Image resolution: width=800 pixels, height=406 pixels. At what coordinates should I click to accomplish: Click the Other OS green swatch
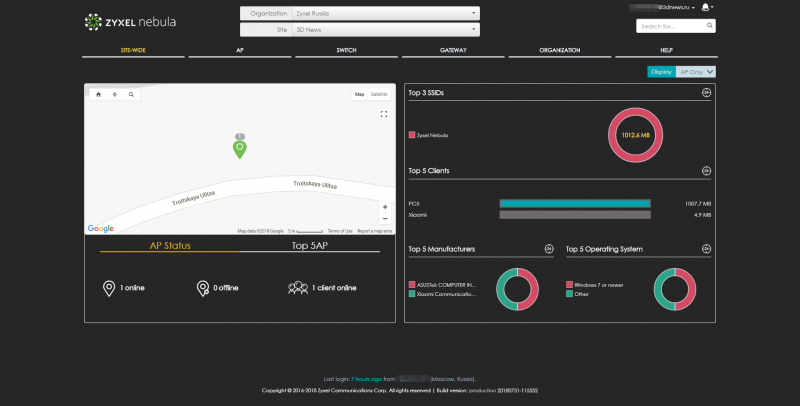pyautogui.click(x=569, y=294)
